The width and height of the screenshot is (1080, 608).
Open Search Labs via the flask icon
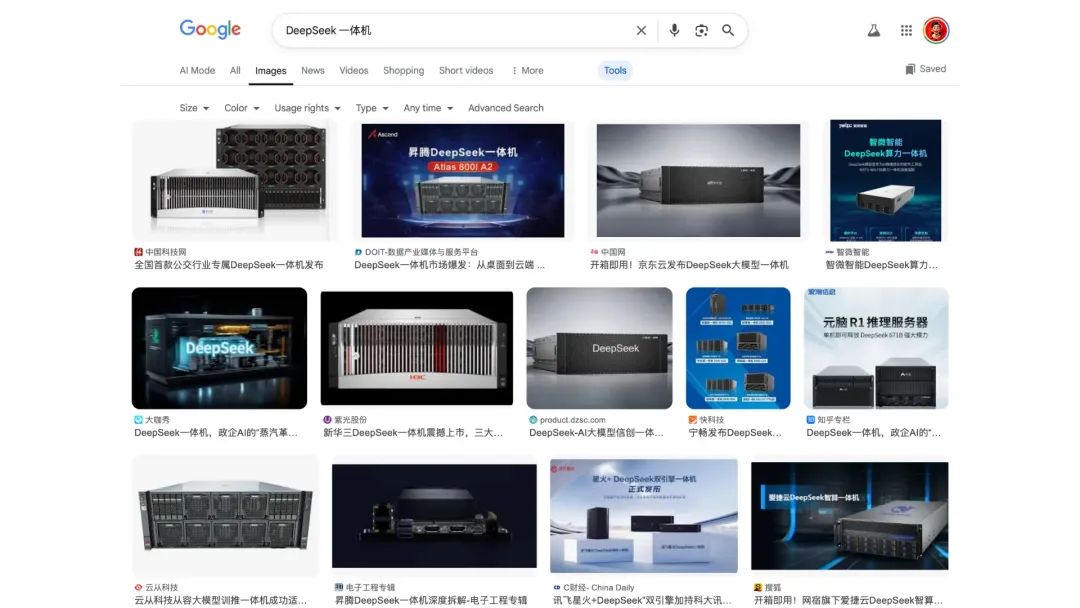(873, 30)
